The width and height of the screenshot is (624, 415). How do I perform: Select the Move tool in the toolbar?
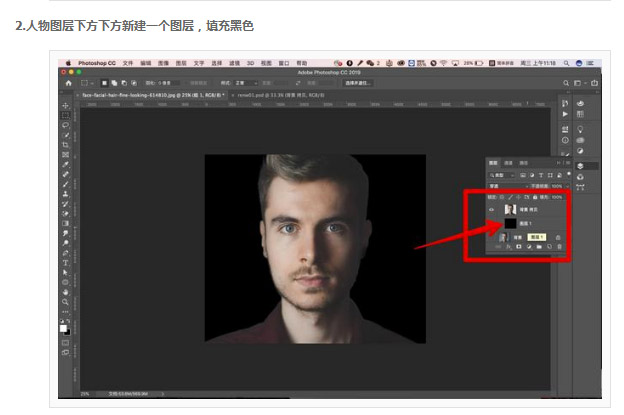[x=65, y=105]
